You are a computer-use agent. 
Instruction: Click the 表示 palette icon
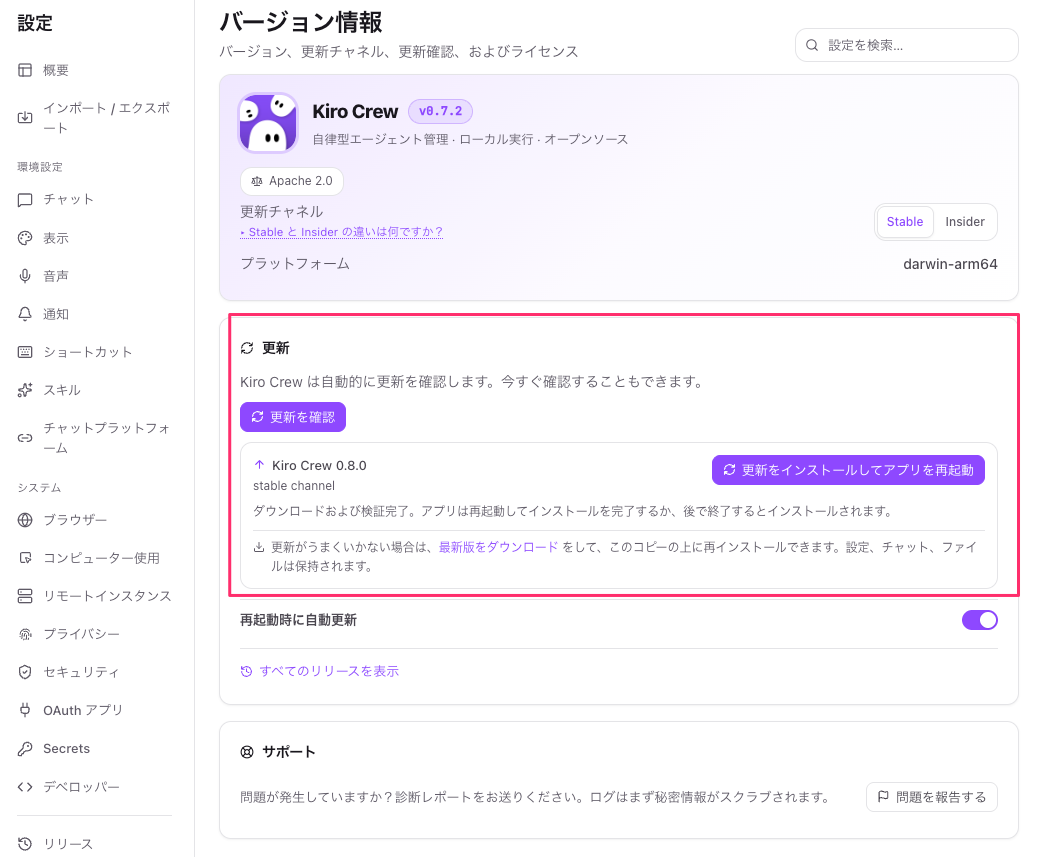tap(25, 238)
